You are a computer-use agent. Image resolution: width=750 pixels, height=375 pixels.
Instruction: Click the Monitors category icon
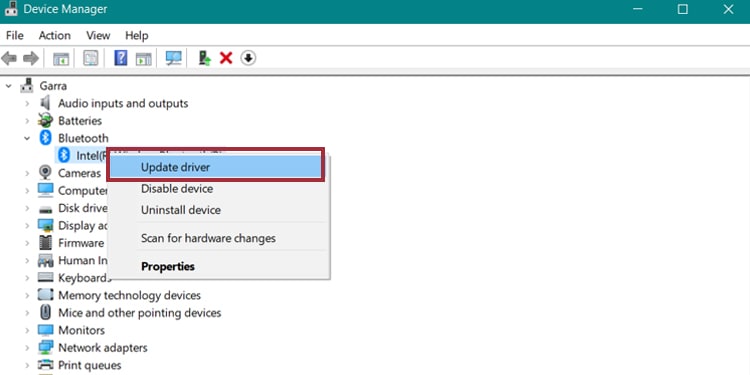tap(45, 330)
